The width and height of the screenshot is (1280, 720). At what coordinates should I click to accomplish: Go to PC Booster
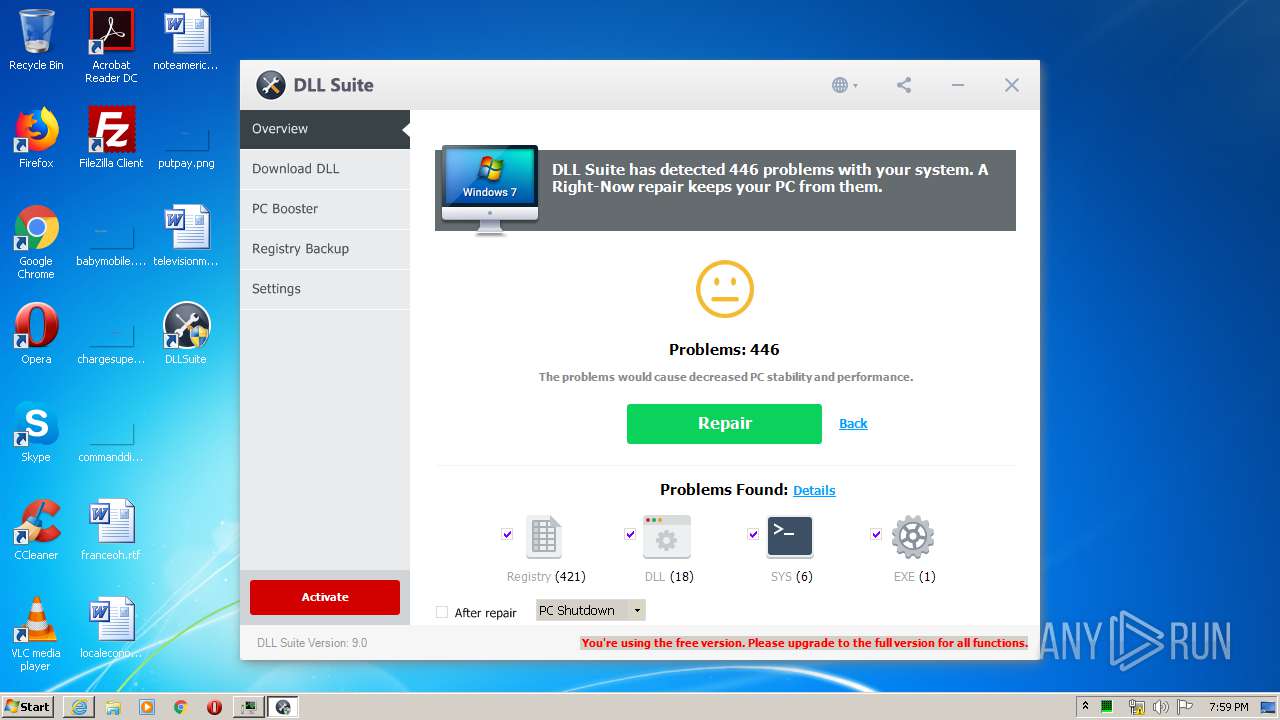325,209
